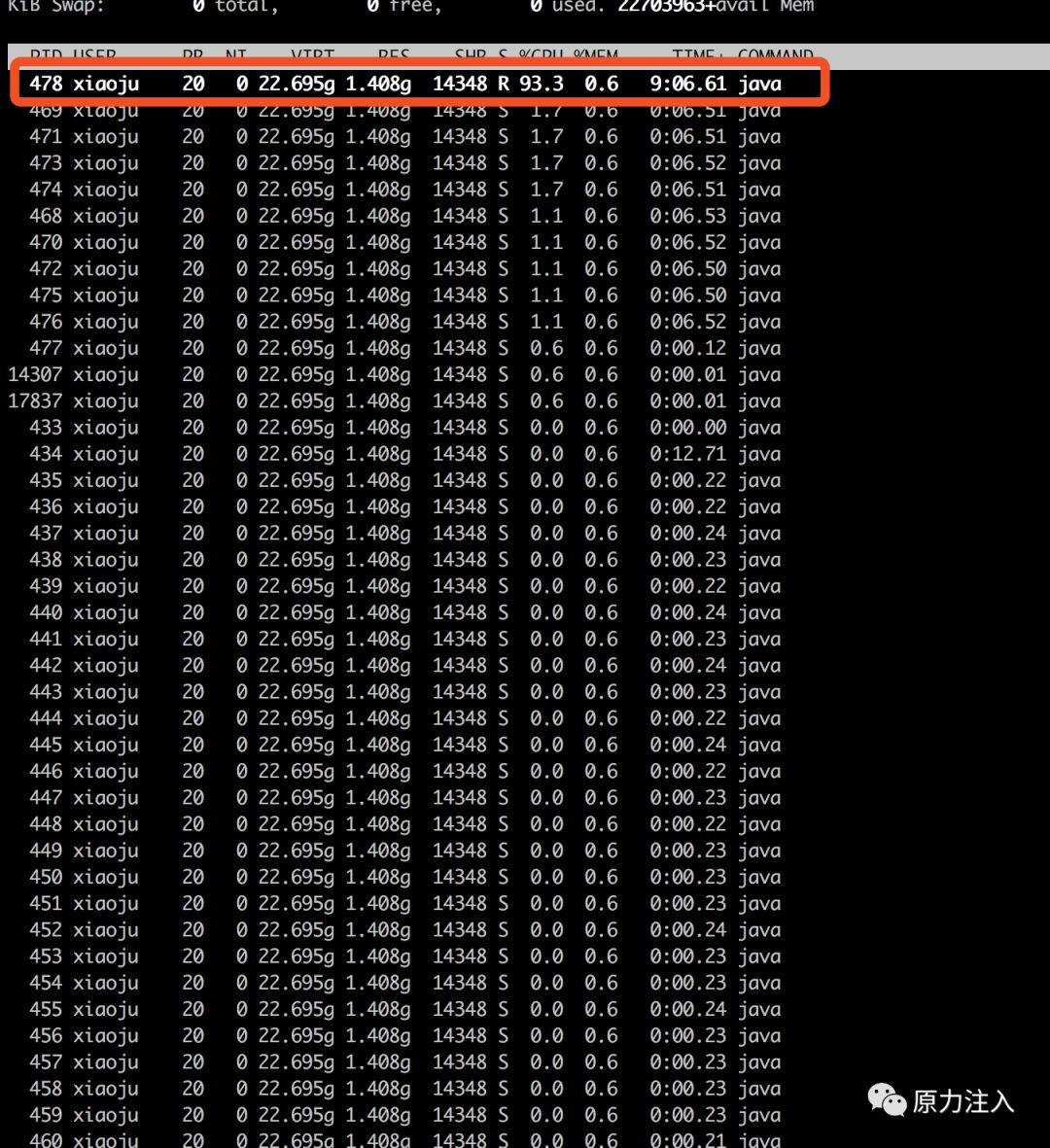1050x1148 pixels.
Task: Select the process row with PID 14307
Action: (394, 375)
